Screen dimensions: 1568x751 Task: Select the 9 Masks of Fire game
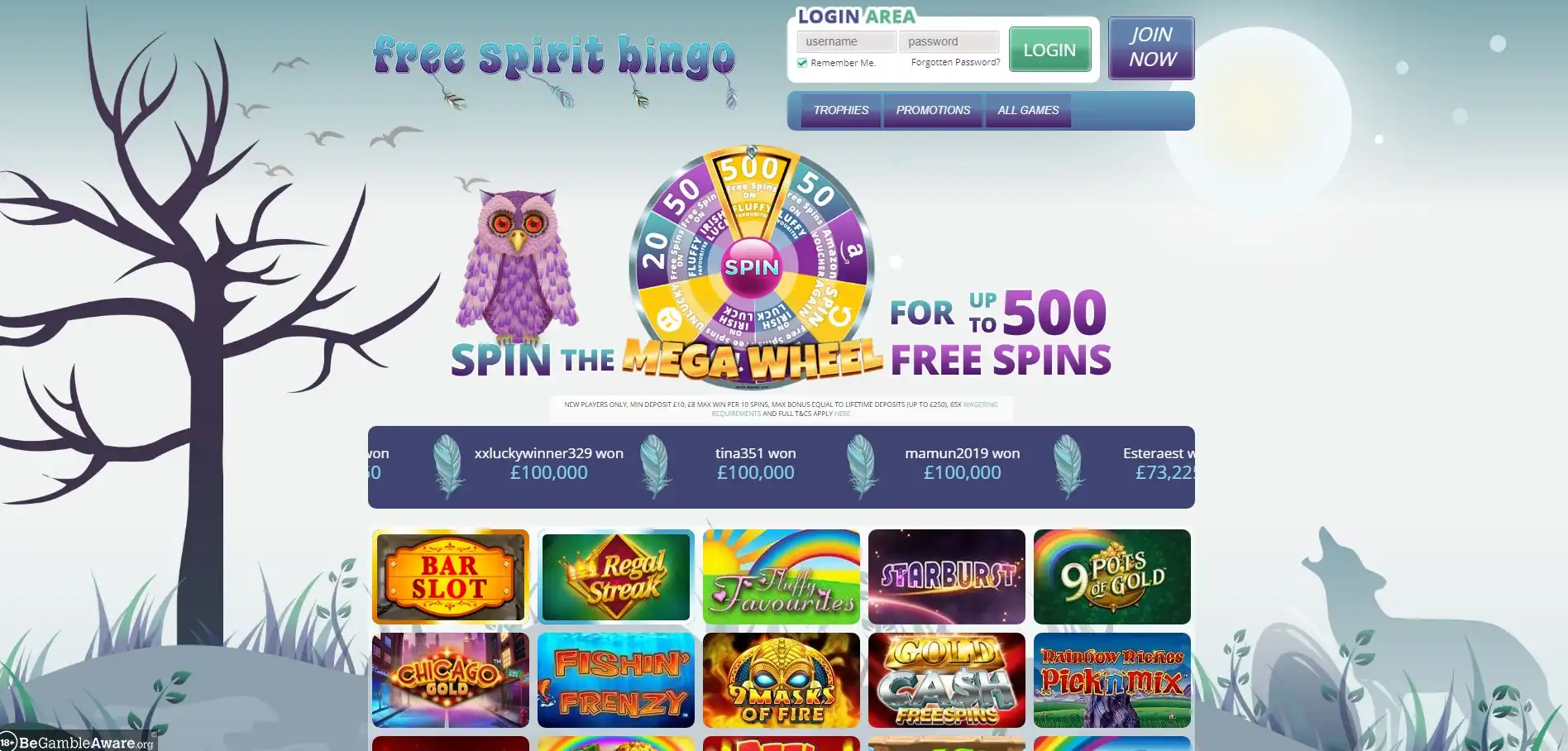pyautogui.click(x=781, y=680)
